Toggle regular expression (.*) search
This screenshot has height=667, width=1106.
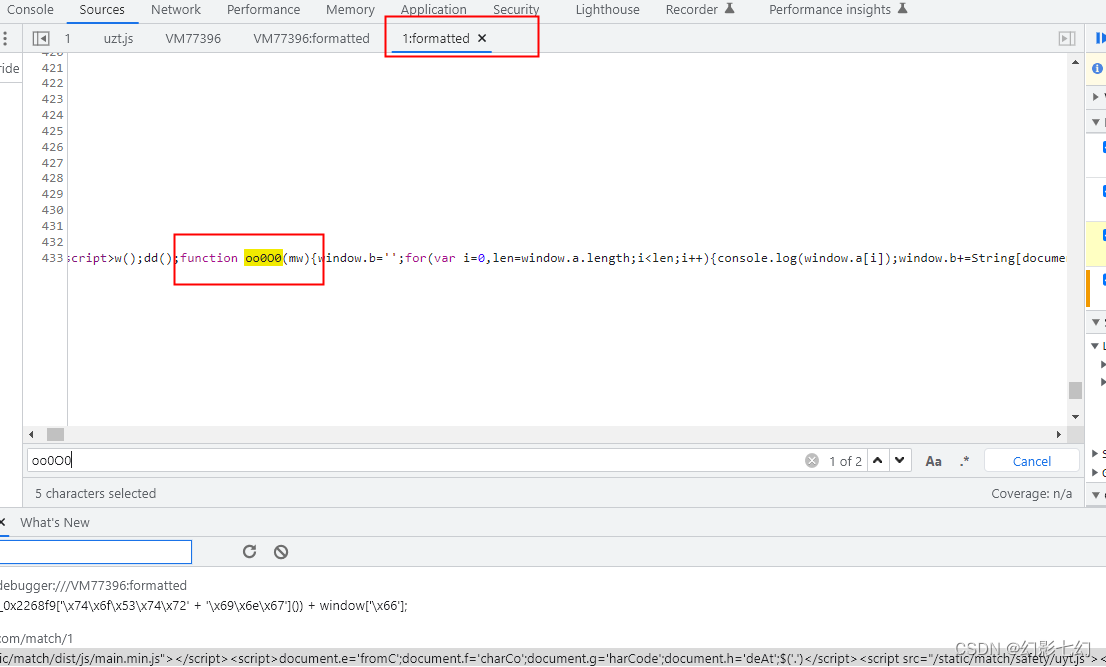point(964,461)
